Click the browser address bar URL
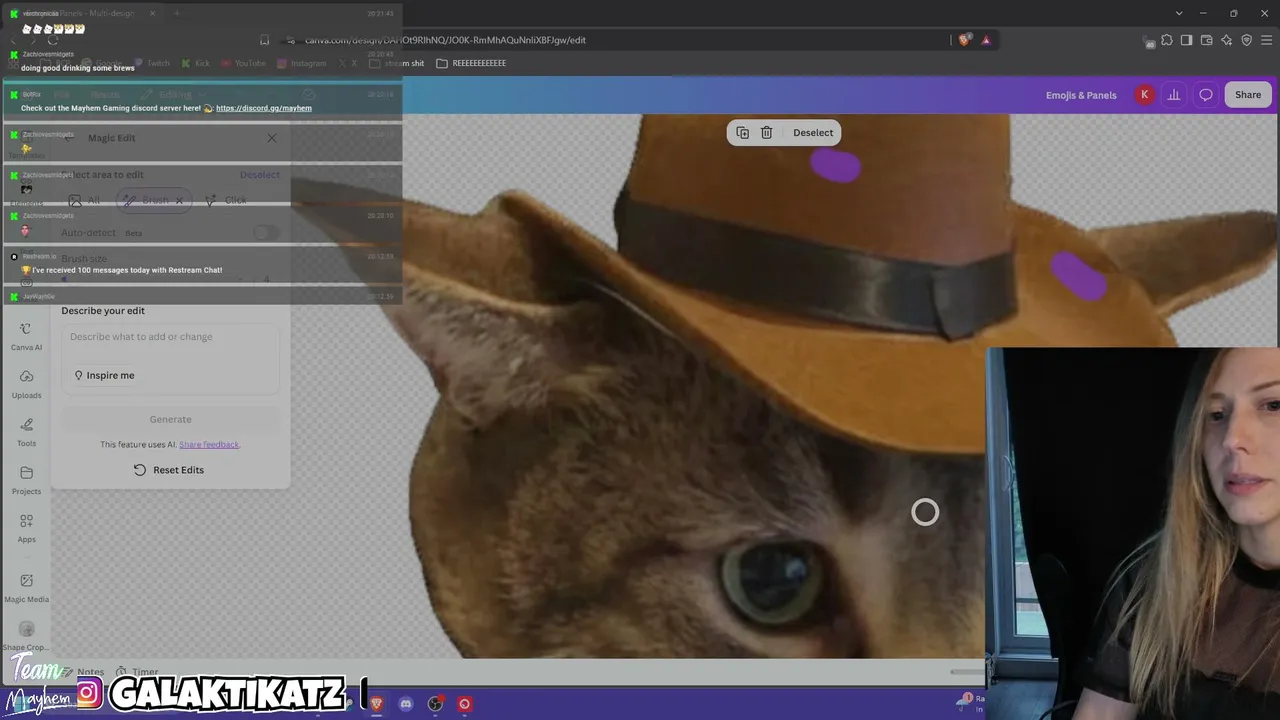Viewport: 1280px width, 720px height. [445, 40]
